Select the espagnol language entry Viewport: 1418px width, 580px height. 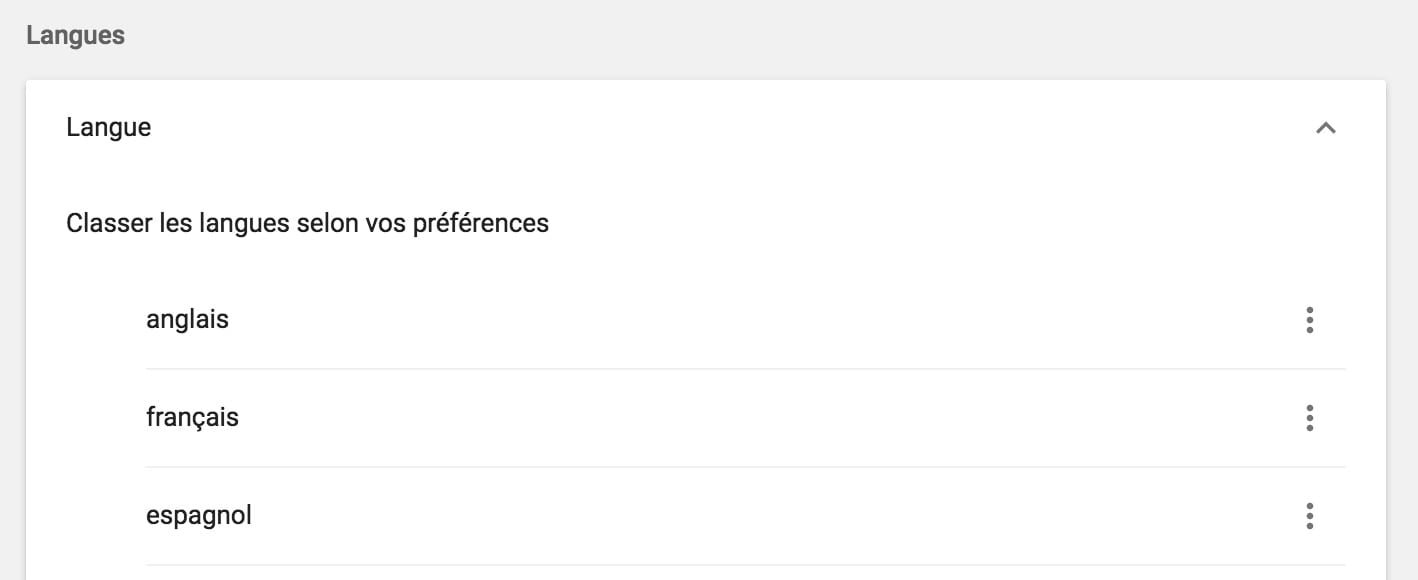[x=199, y=516]
